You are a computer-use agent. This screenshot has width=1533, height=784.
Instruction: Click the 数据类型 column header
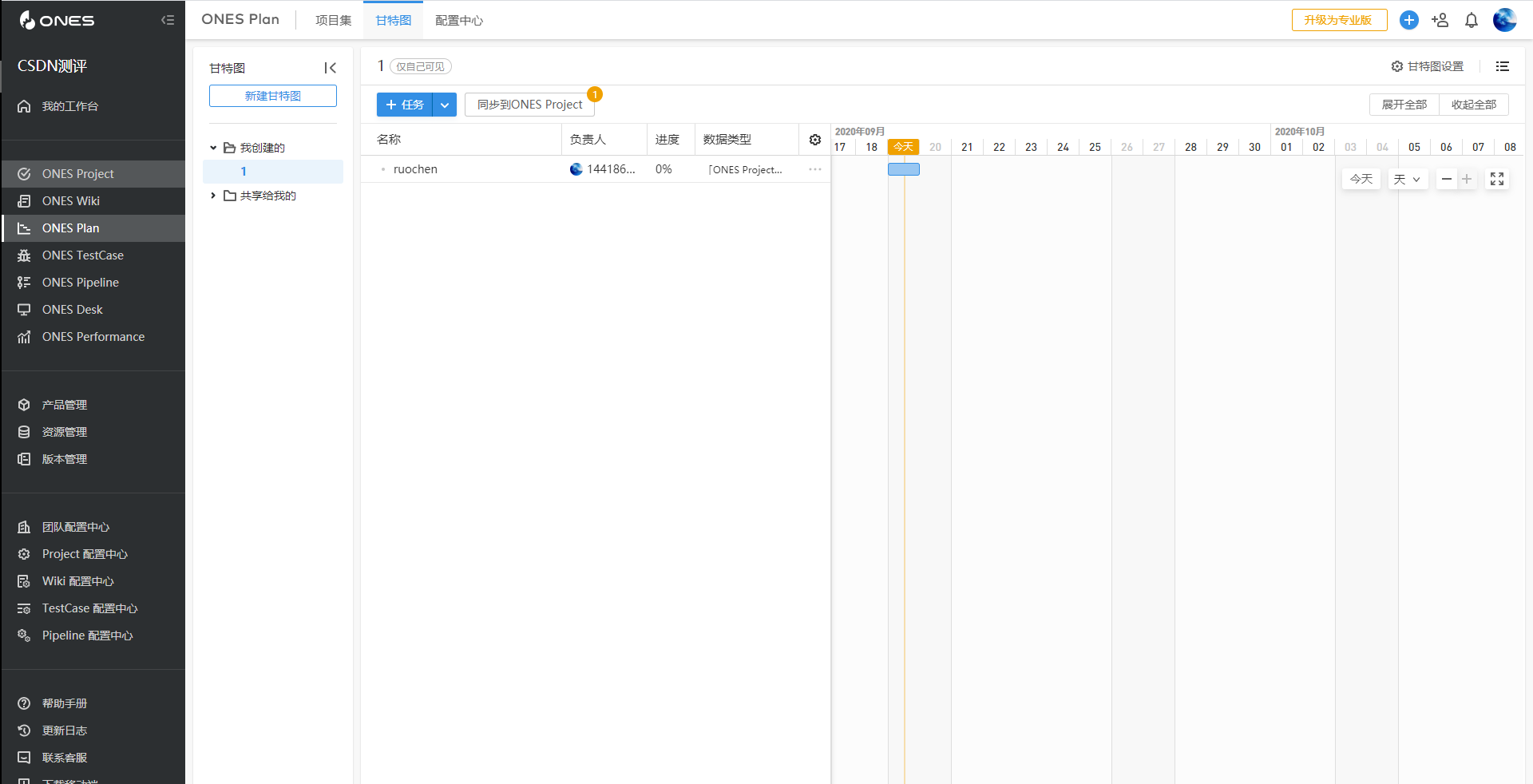click(x=747, y=139)
